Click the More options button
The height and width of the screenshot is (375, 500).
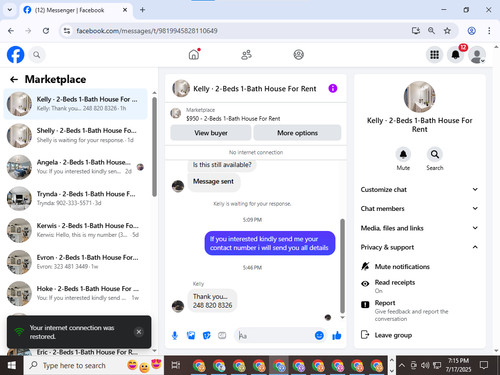[297, 133]
